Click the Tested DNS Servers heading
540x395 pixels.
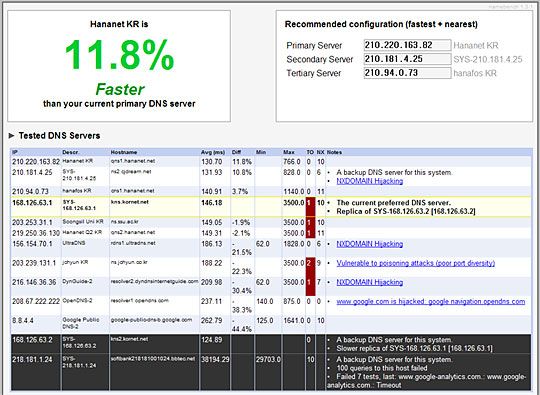click(59, 136)
